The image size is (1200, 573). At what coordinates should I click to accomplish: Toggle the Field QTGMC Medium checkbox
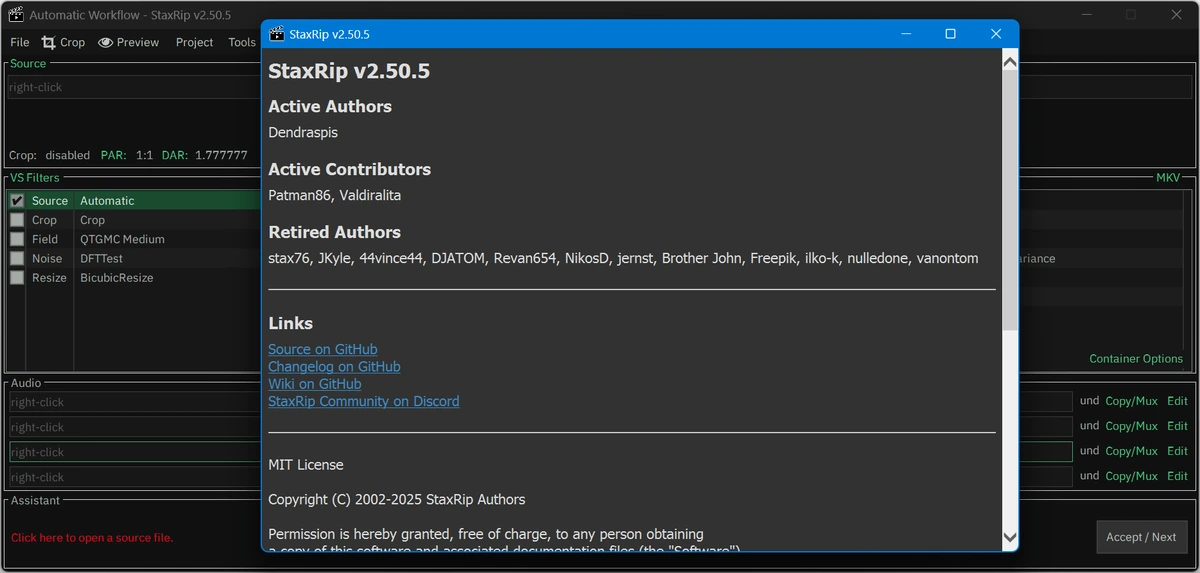[17, 239]
